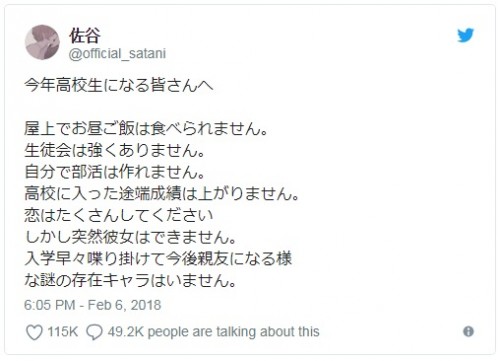Click the line 今年高校生になる皆さんへ
The height and width of the screenshot is (361, 500).
[118, 85]
